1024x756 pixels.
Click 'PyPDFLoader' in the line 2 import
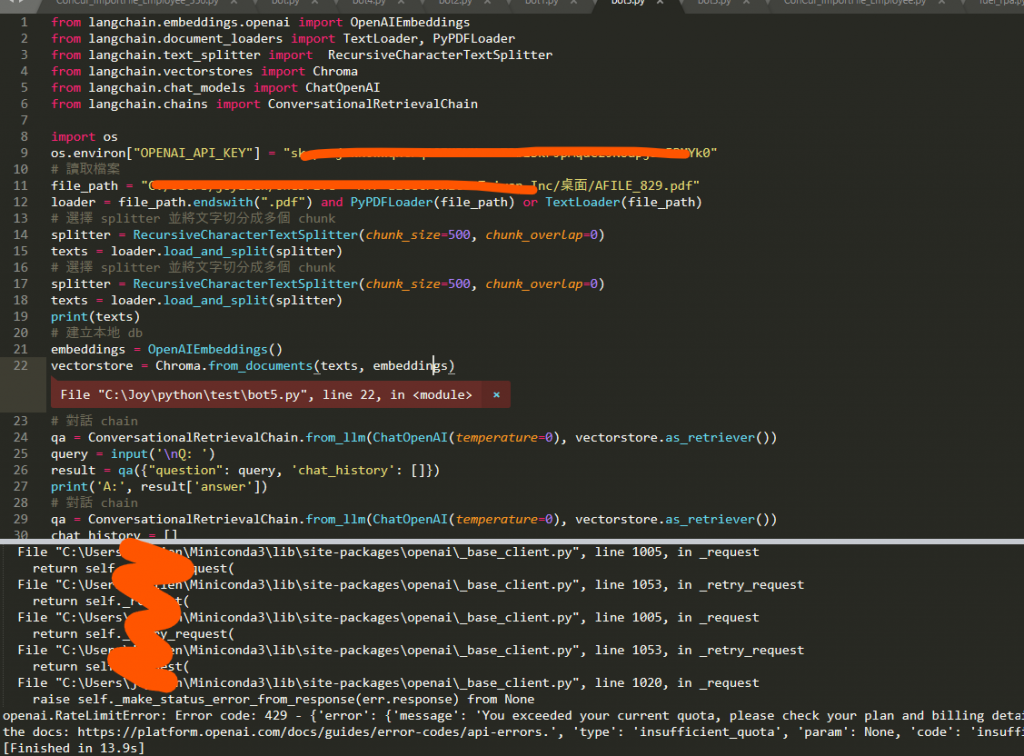[473, 39]
